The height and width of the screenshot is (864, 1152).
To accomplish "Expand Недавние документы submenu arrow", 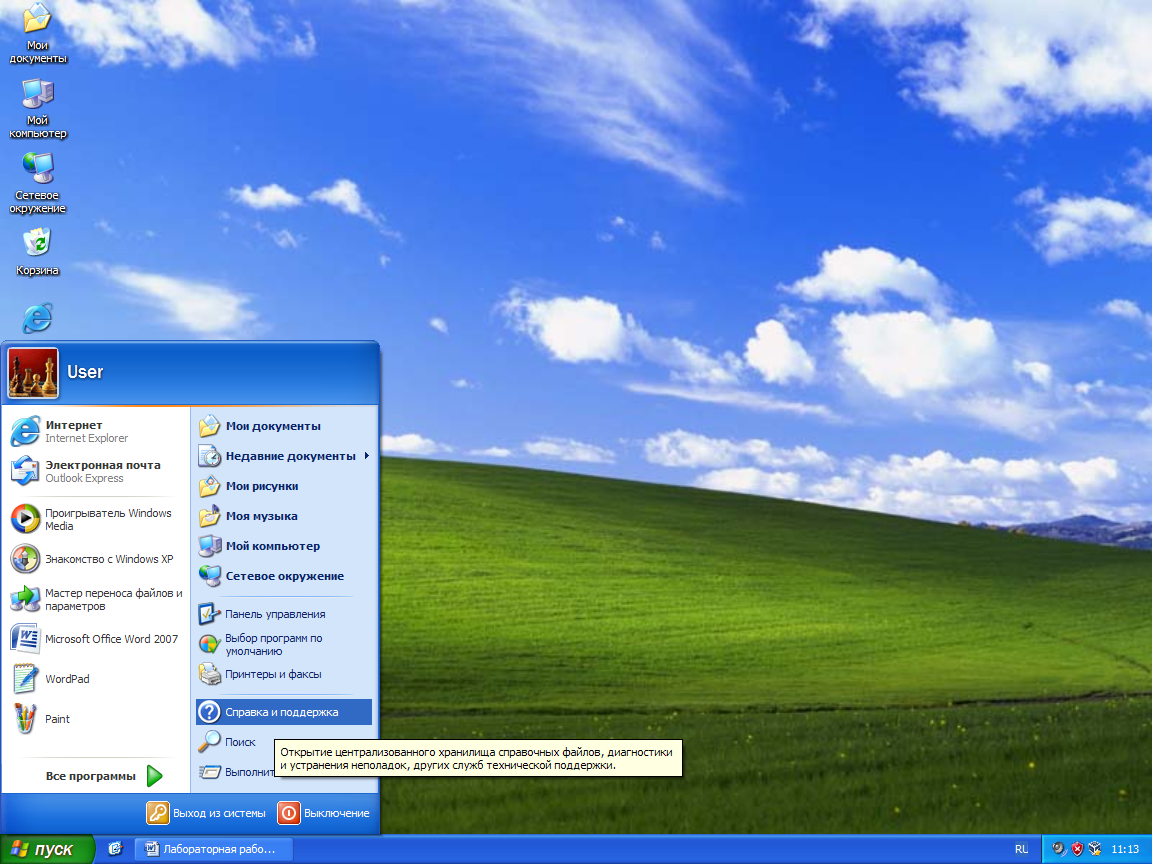I will click(366, 456).
